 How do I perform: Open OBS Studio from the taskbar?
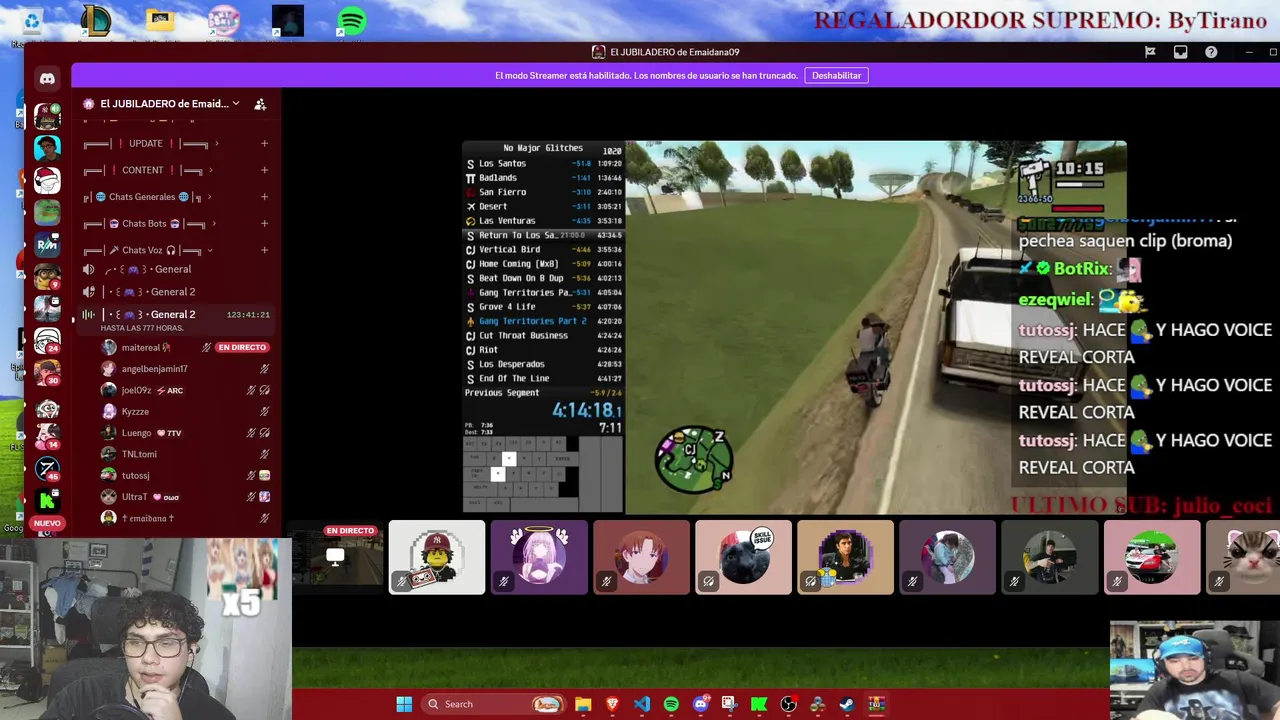click(x=789, y=704)
